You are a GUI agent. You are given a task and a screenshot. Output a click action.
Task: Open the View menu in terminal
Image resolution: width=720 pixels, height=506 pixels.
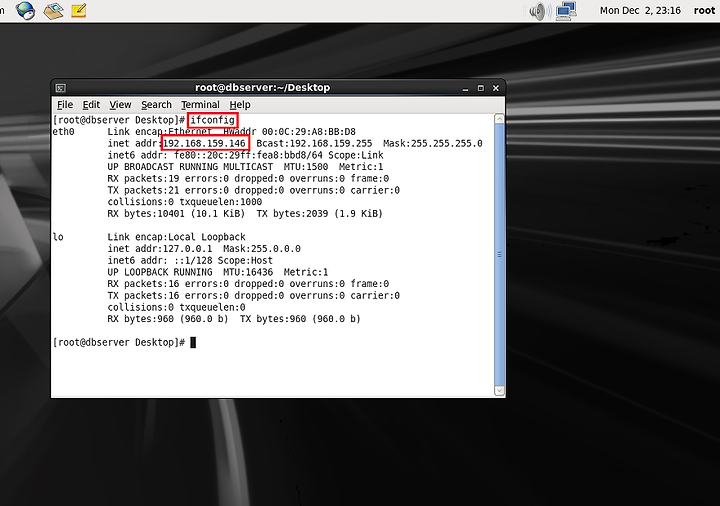point(120,105)
